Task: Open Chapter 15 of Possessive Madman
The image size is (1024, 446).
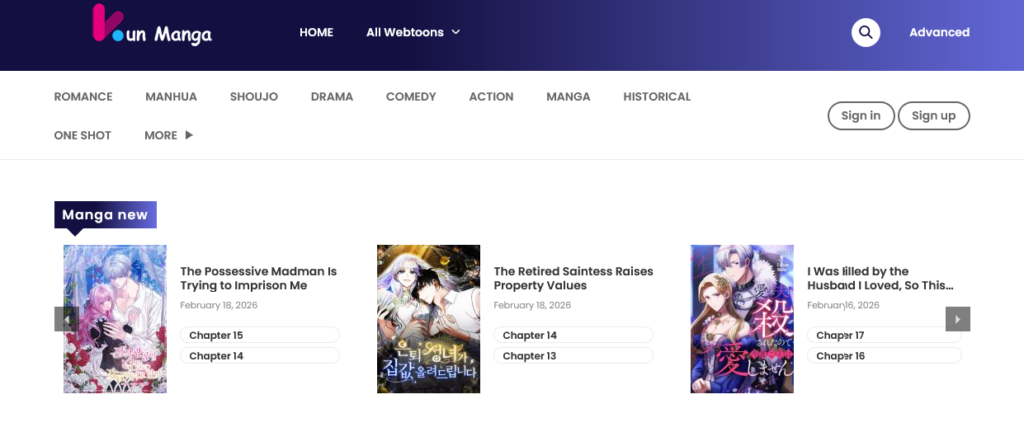Action: (x=259, y=335)
